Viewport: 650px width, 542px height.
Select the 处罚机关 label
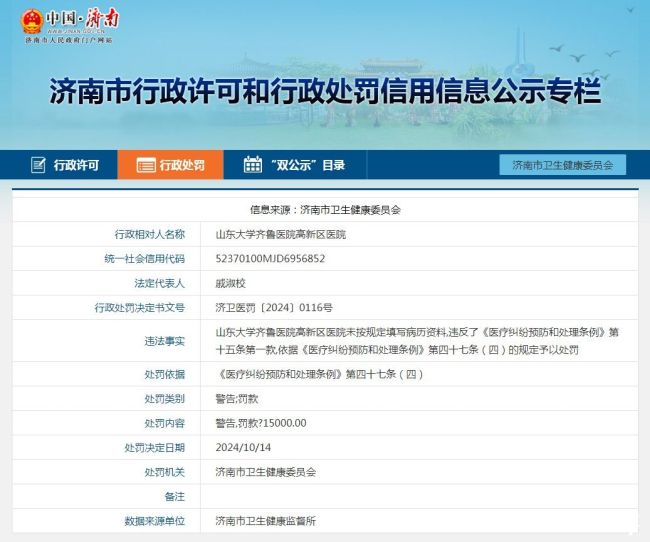pyautogui.click(x=164, y=472)
